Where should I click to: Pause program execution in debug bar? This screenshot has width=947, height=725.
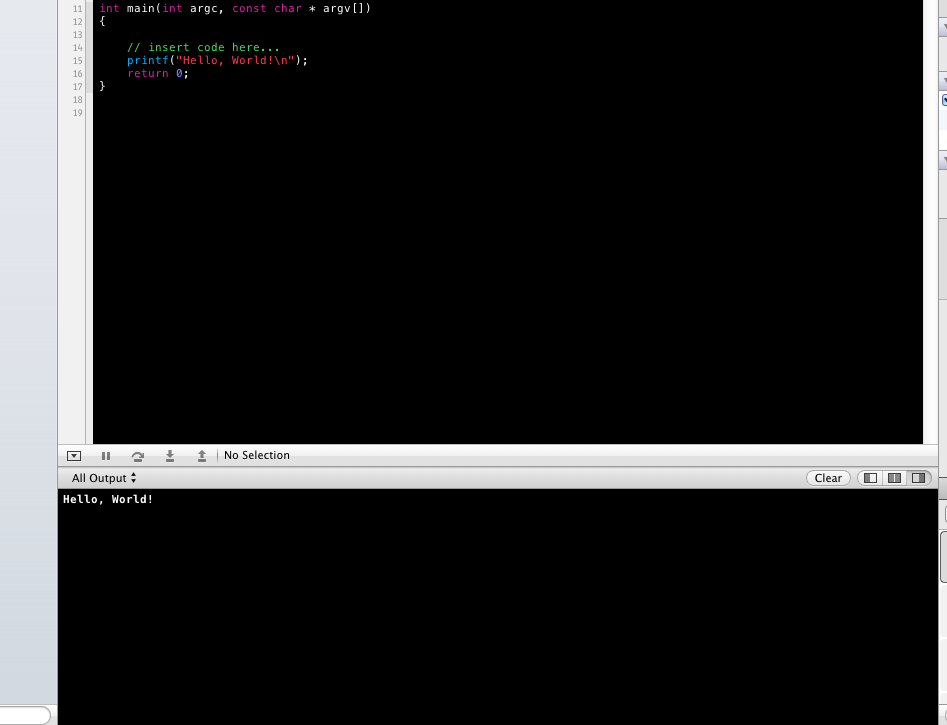[106, 456]
